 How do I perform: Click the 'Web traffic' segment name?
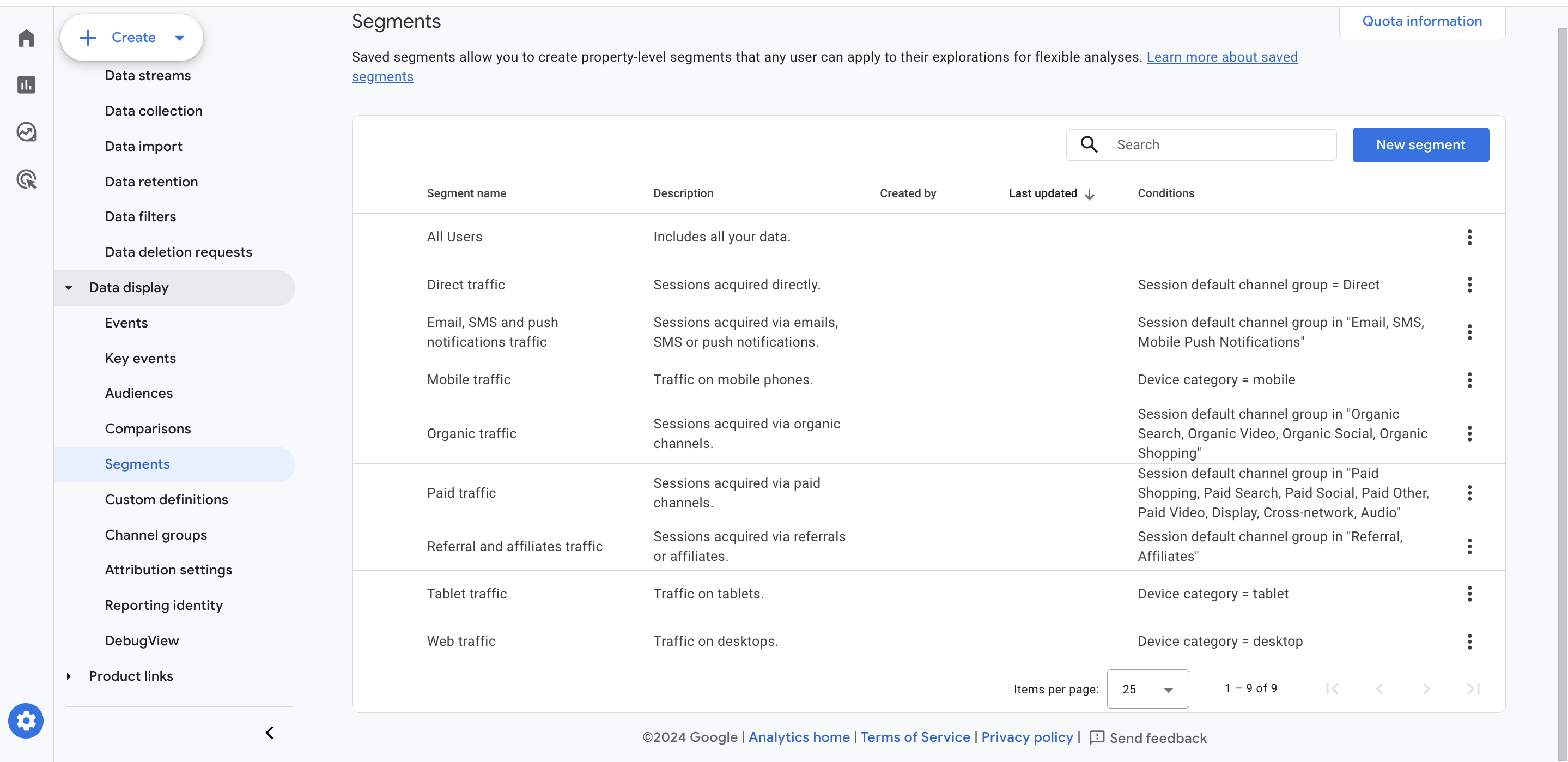pos(461,642)
